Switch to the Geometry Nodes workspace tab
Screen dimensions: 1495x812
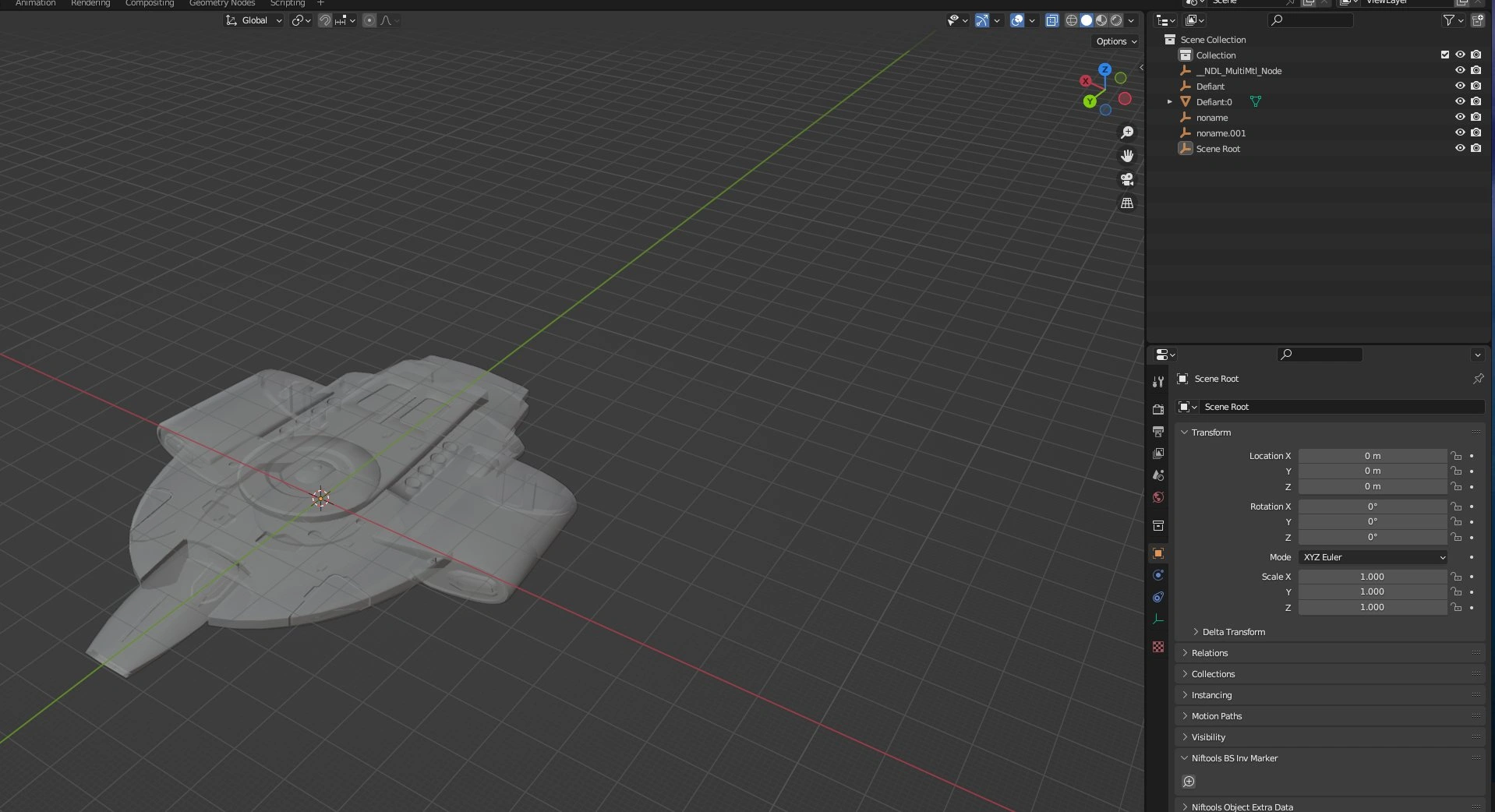tap(221, 3)
